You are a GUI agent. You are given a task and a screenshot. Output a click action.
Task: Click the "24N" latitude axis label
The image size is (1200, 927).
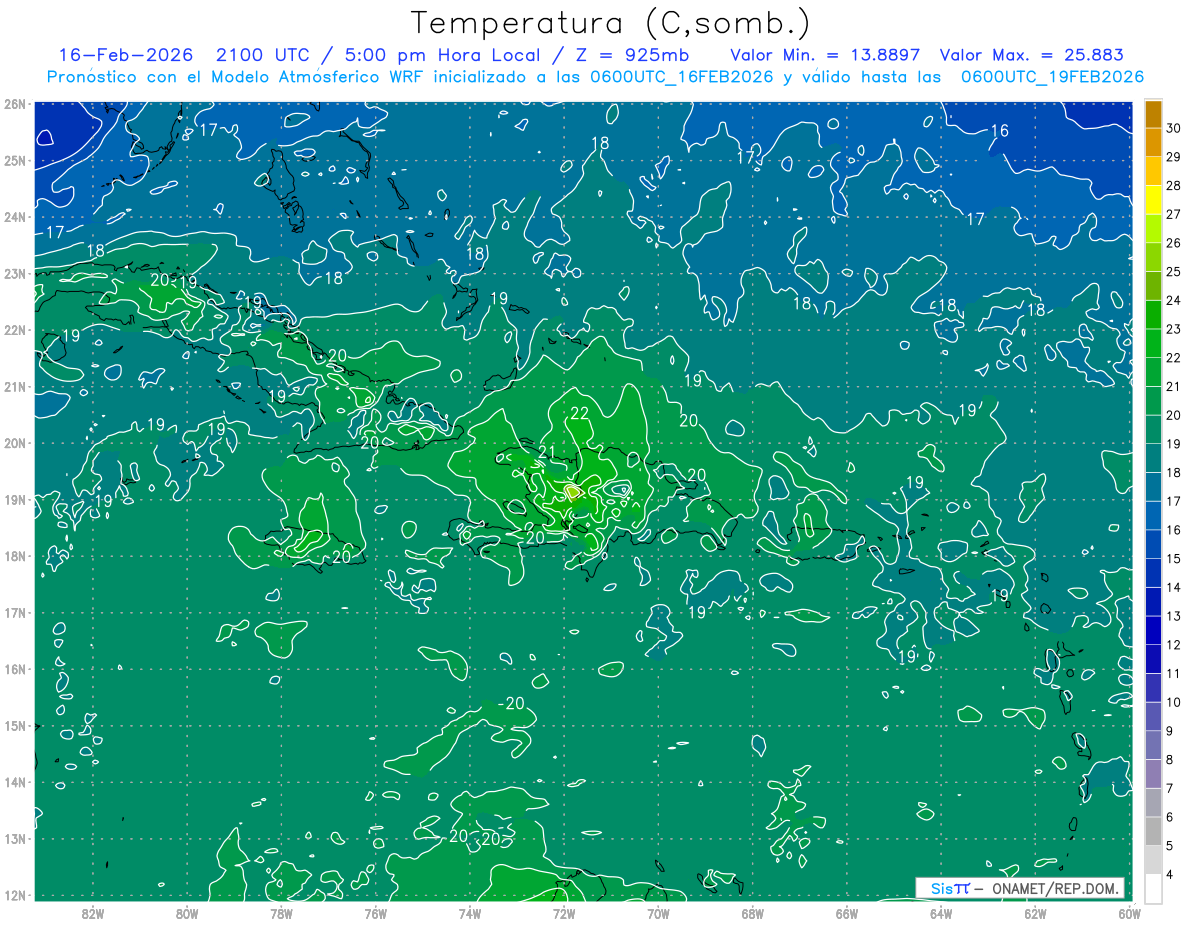point(14,217)
